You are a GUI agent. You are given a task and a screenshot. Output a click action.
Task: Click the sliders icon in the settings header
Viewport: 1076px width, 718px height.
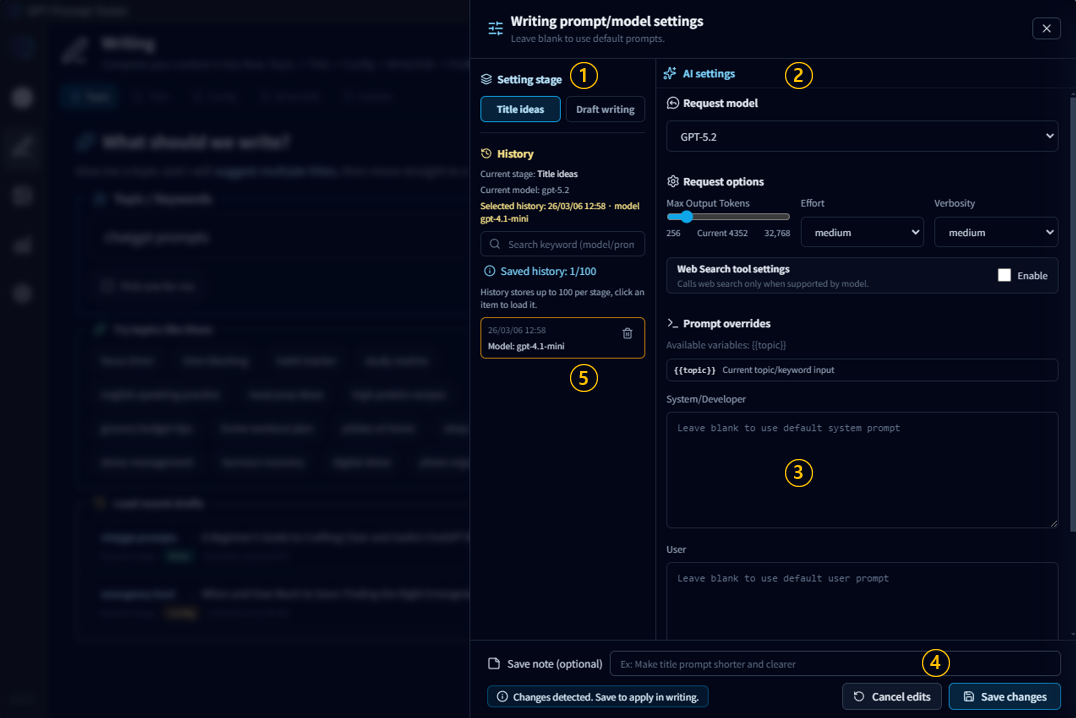point(495,28)
